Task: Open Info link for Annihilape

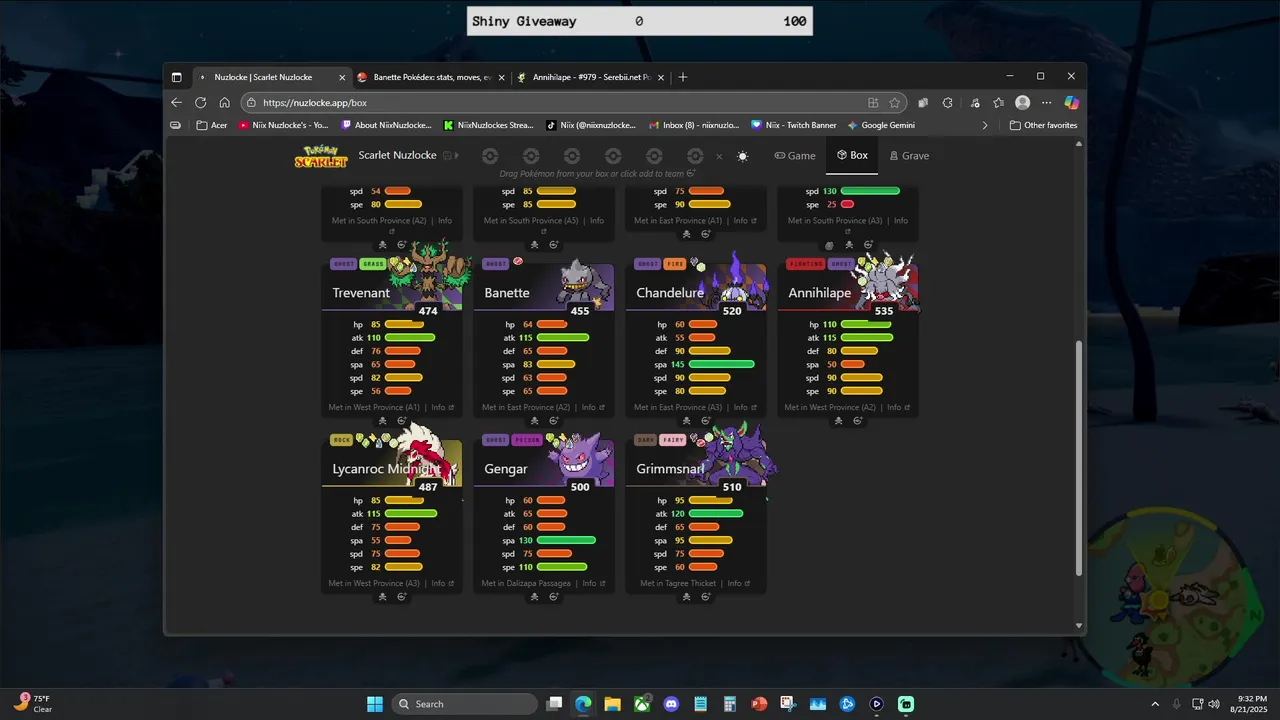Action: [x=898, y=407]
